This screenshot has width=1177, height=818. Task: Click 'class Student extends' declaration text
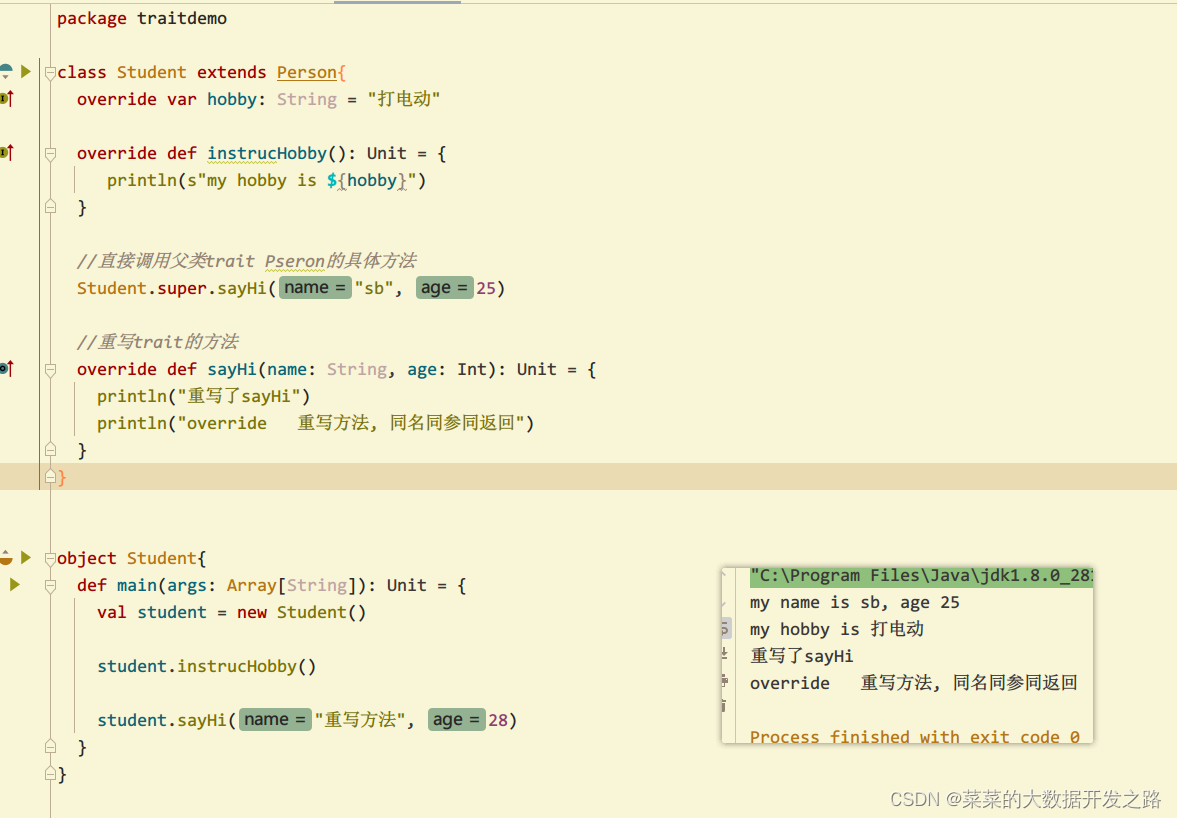(x=161, y=72)
